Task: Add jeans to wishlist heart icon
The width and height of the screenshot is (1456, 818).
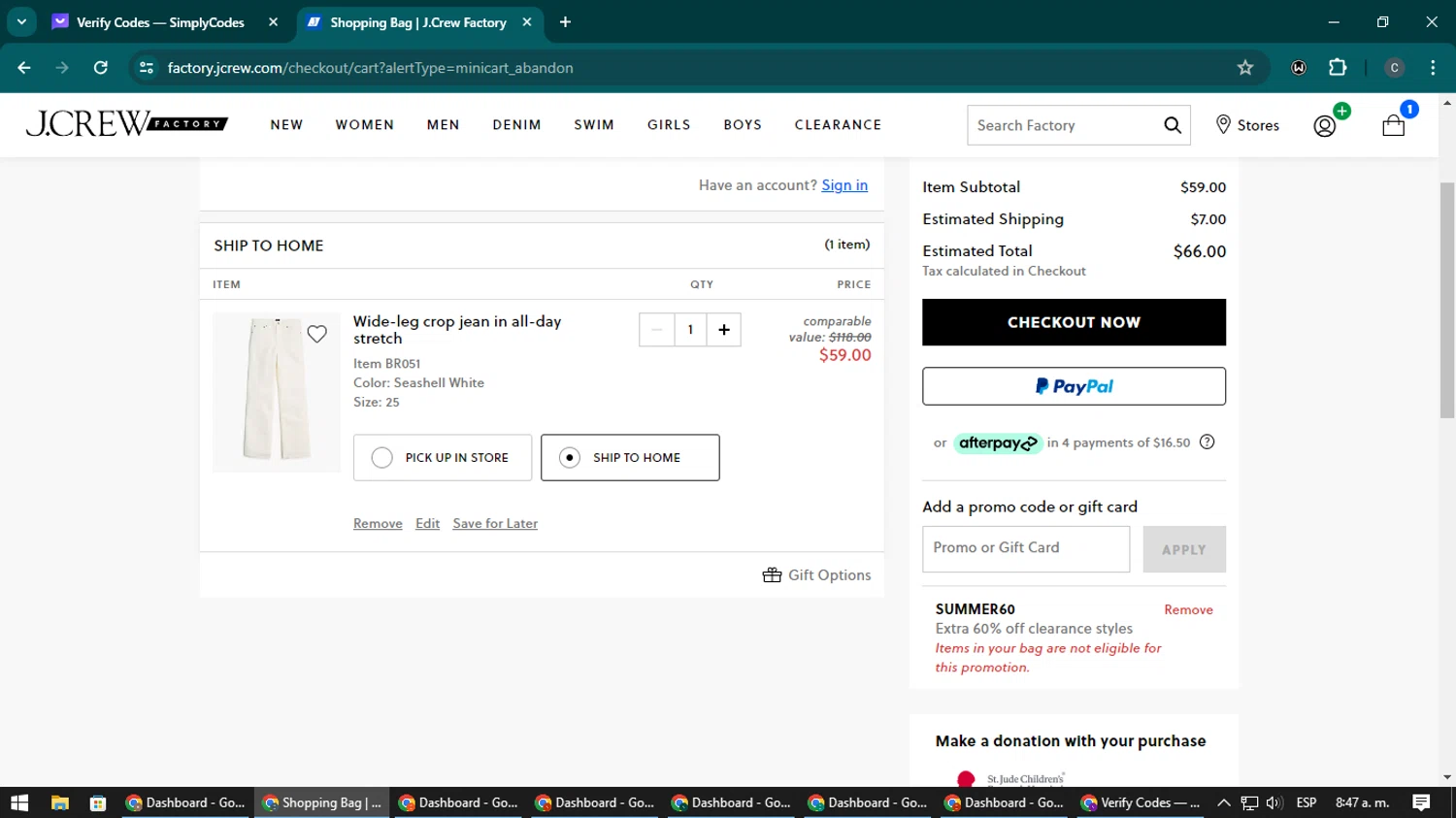Action: pos(316,334)
